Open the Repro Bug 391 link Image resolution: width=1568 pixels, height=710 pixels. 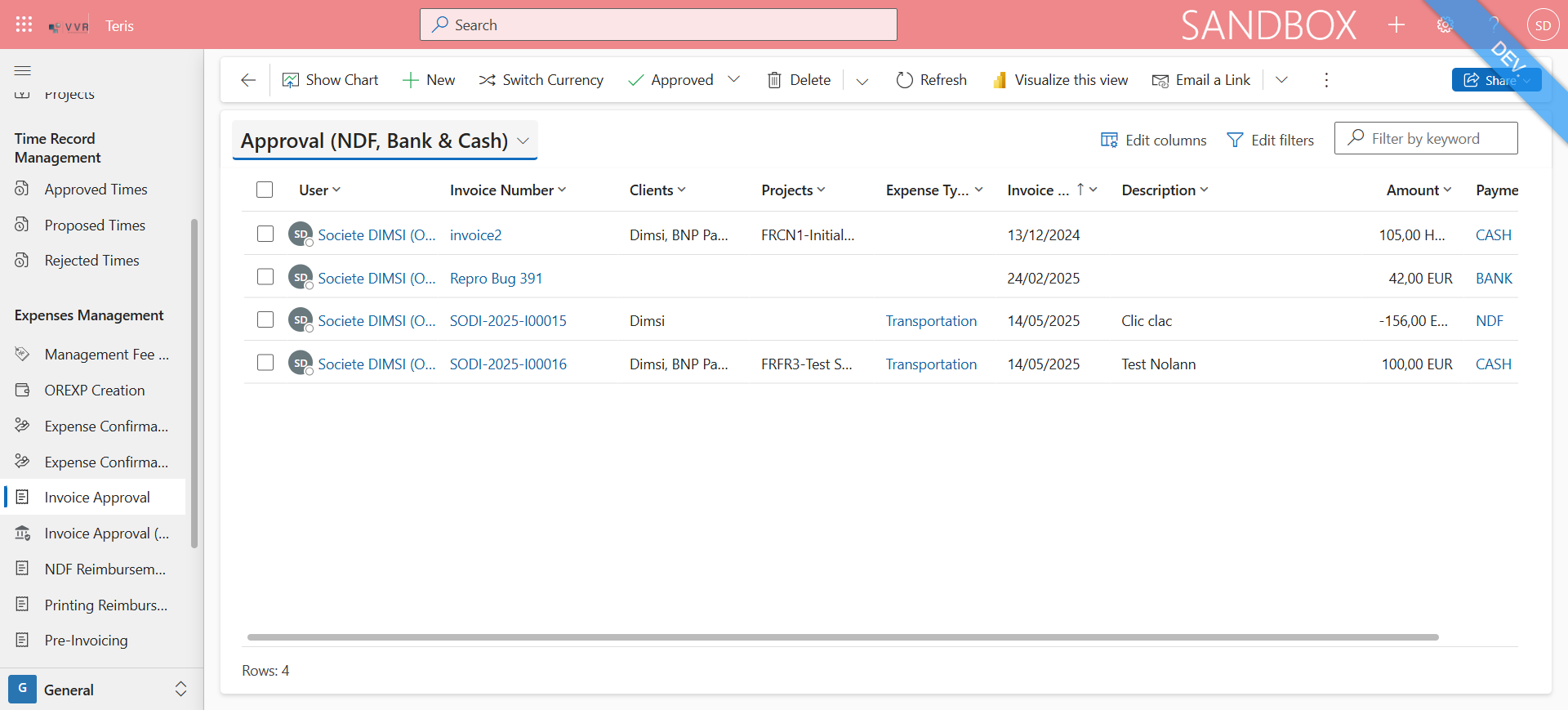click(x=496, y=279)
